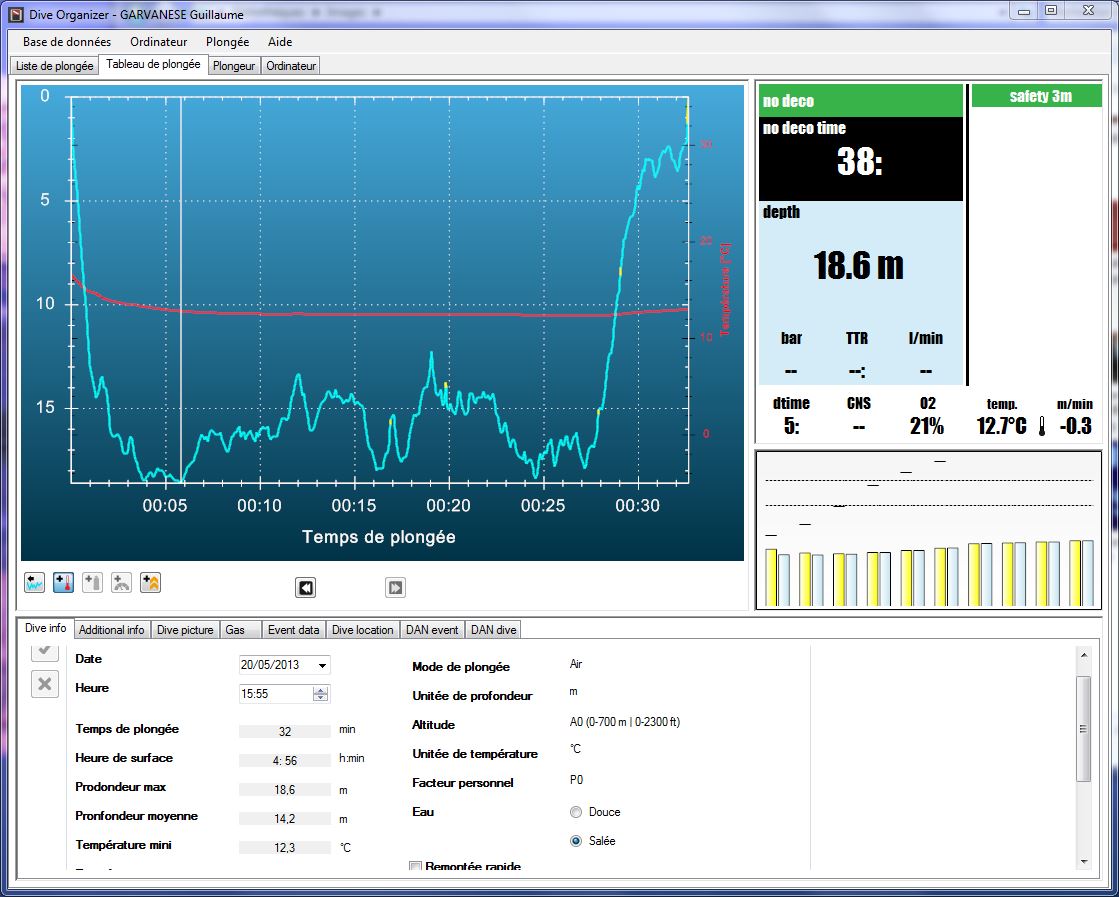Click the Pronfondeur moyenne value 14,2
Viewport: 1119px width, 897px height.
click(285, 819)
